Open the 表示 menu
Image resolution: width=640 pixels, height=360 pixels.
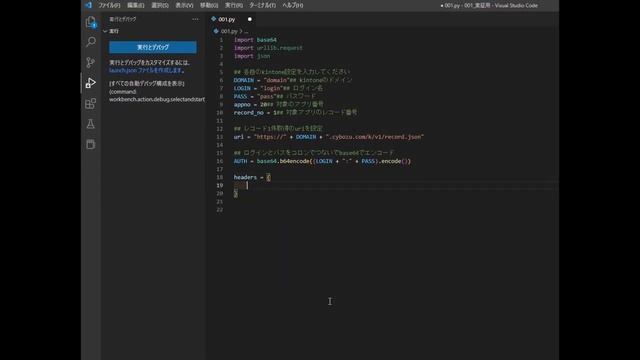pyautogui.click(x=184, y=5)
